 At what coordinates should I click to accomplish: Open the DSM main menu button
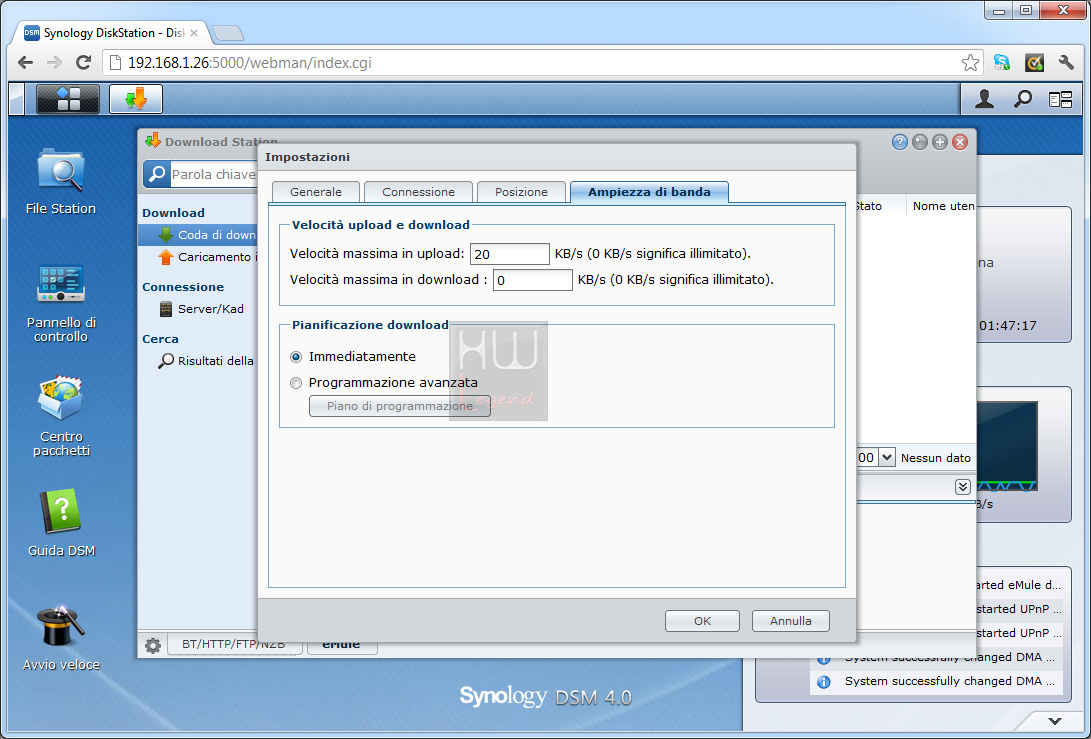point(67,99)
